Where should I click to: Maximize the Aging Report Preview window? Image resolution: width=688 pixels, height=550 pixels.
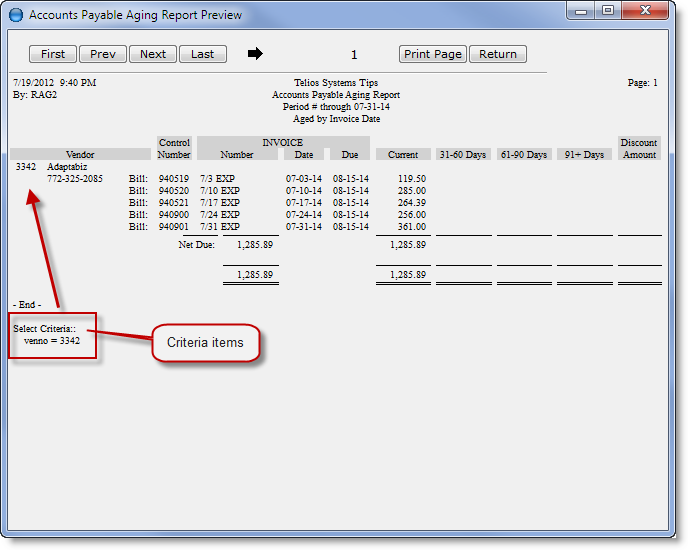pyautogui.click(x=608, y=11)
